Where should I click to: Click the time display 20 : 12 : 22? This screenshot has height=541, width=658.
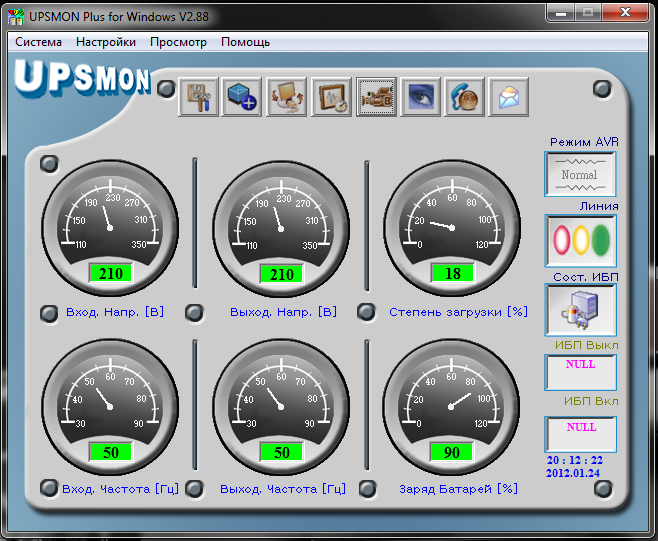click(x=574, y=460)
